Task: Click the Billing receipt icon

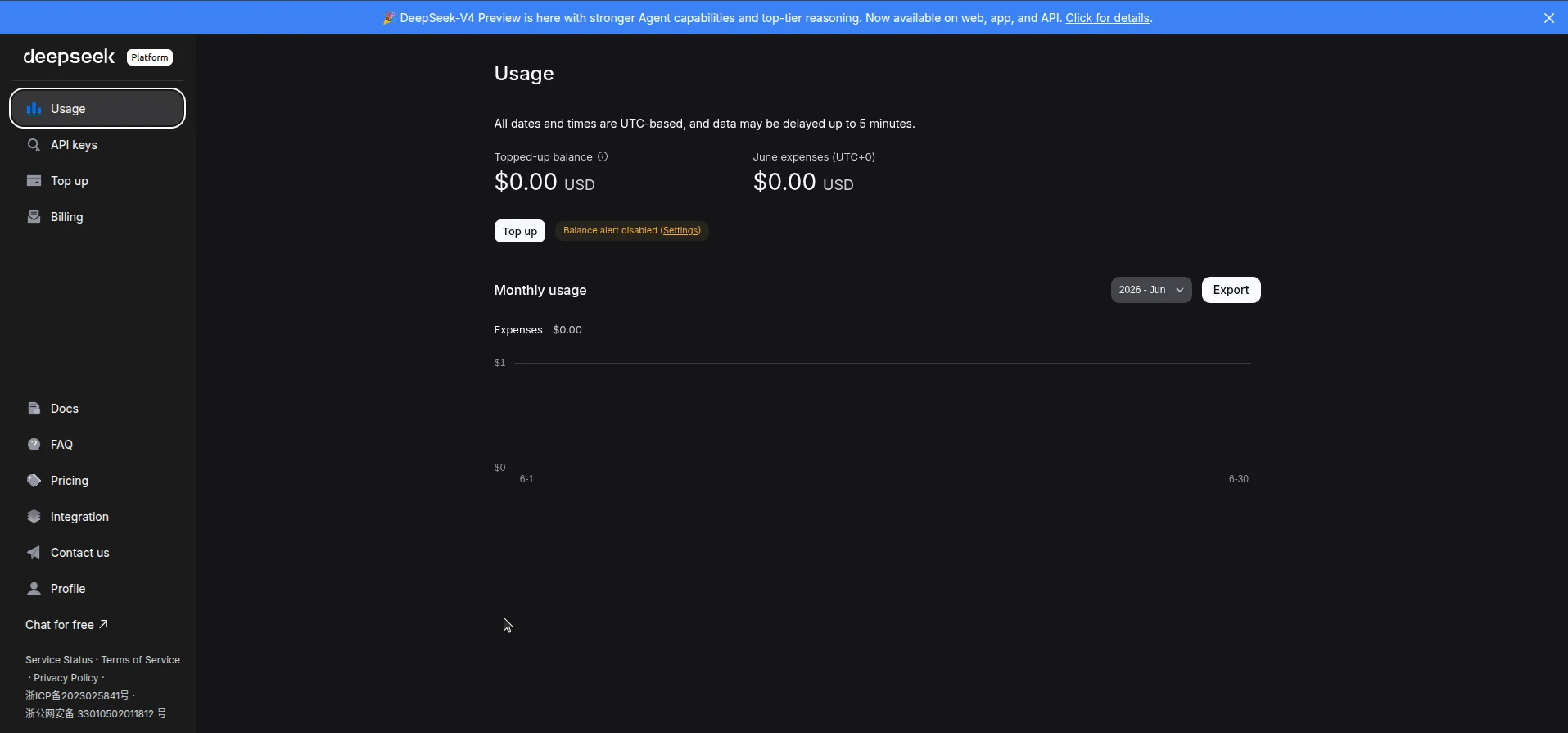Action: [34, 217]
